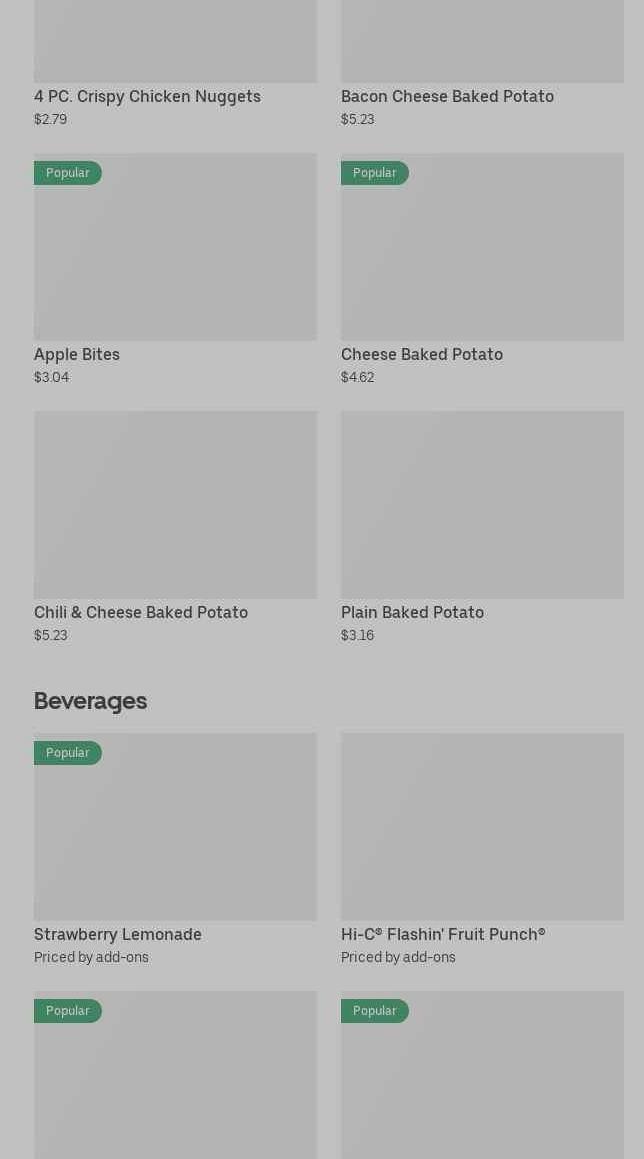
Task: Open the Plain Baked Potato photo
Action: 482,505
